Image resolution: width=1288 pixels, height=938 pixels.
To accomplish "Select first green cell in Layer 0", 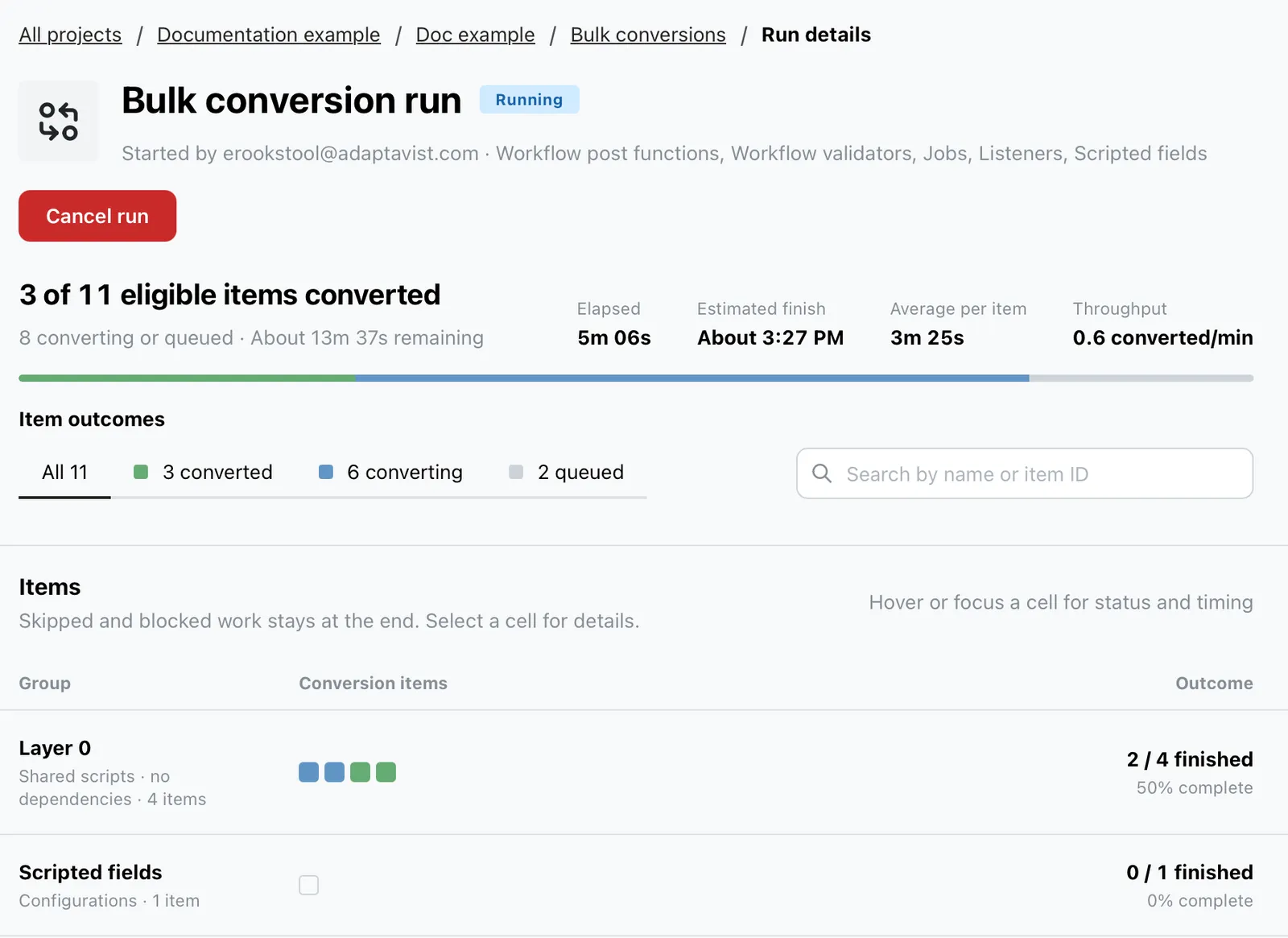I will pos(360,772).
